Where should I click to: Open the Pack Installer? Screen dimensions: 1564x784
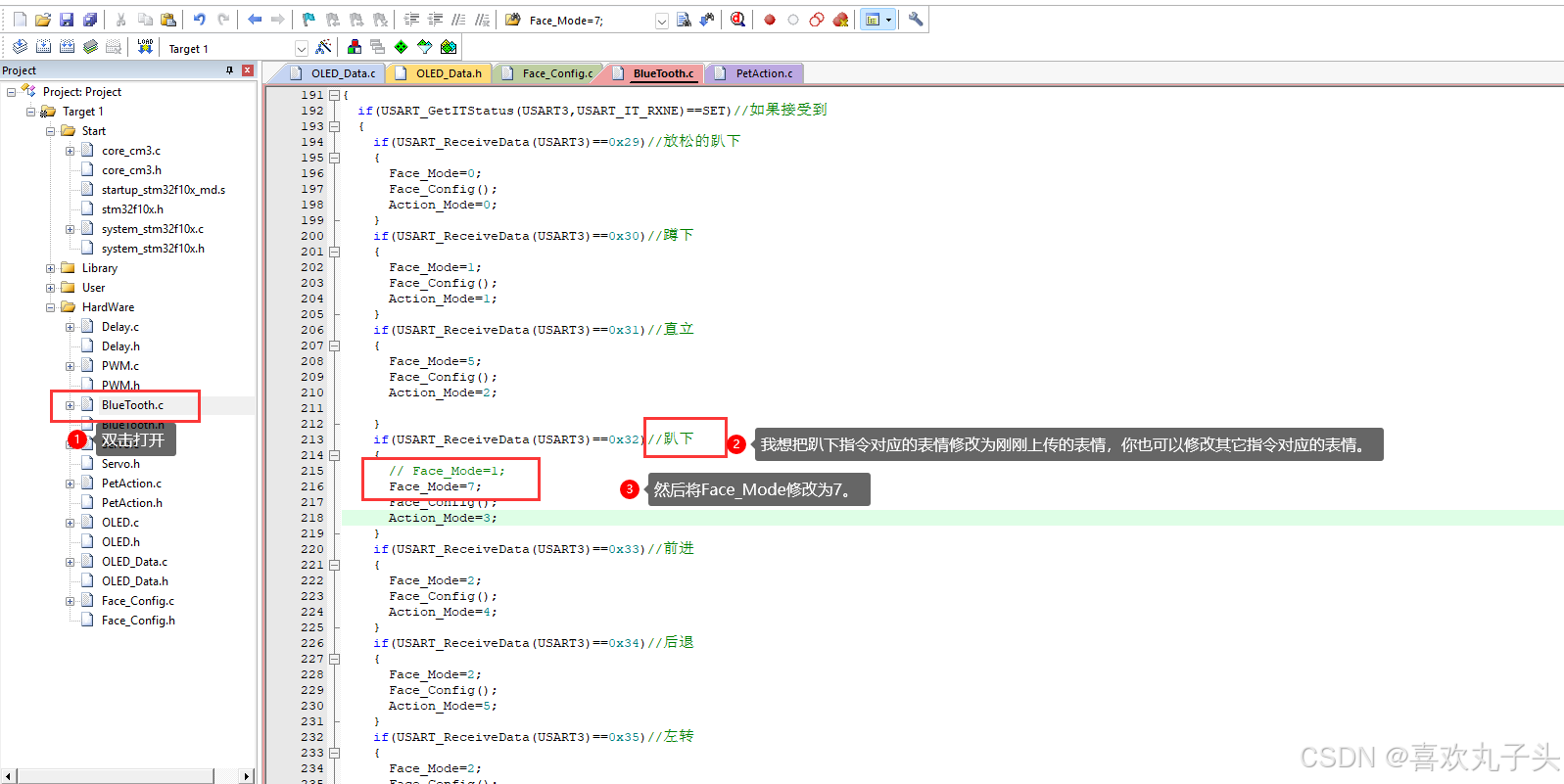449,47
